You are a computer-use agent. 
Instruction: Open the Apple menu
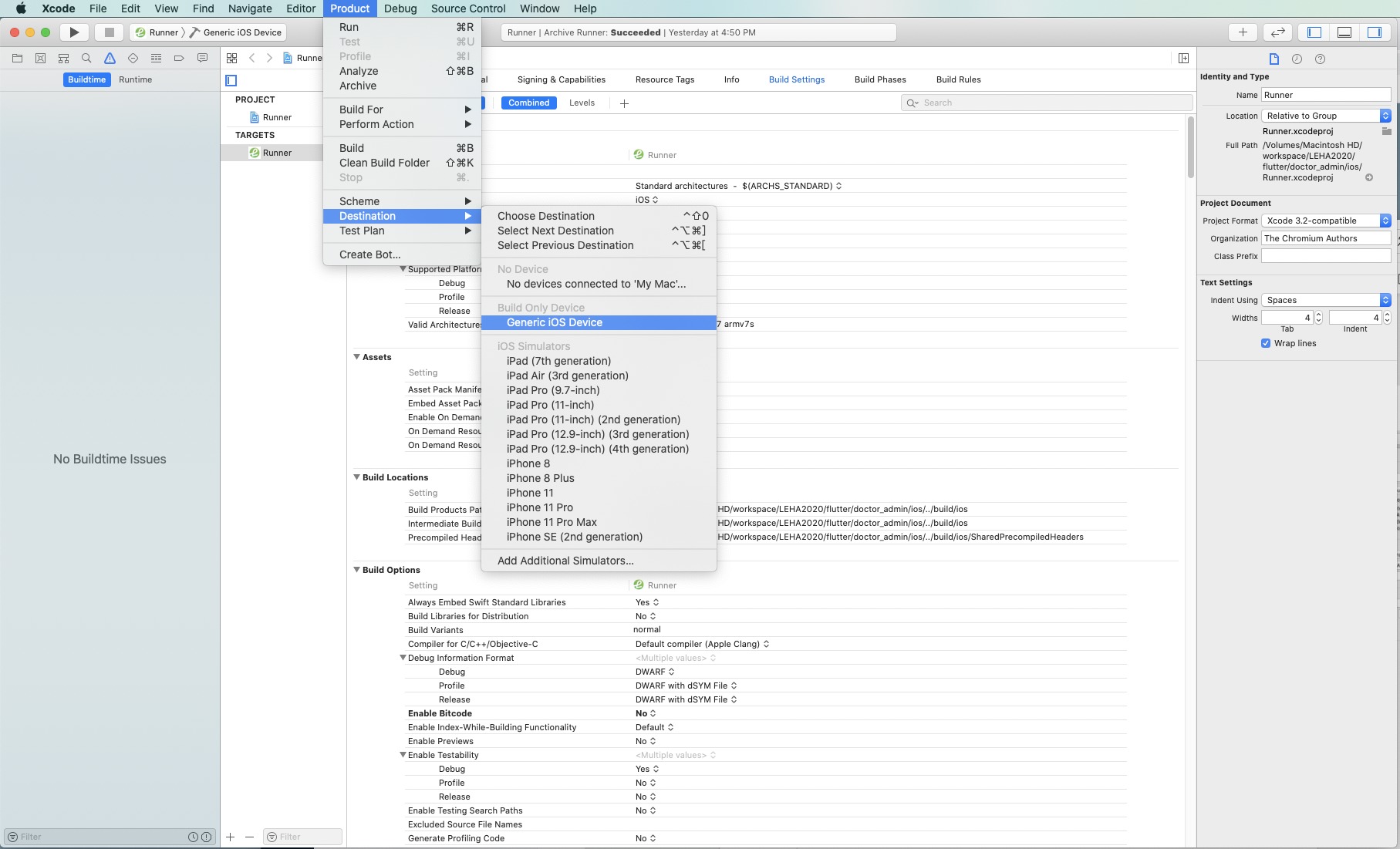tap(21, 8)
